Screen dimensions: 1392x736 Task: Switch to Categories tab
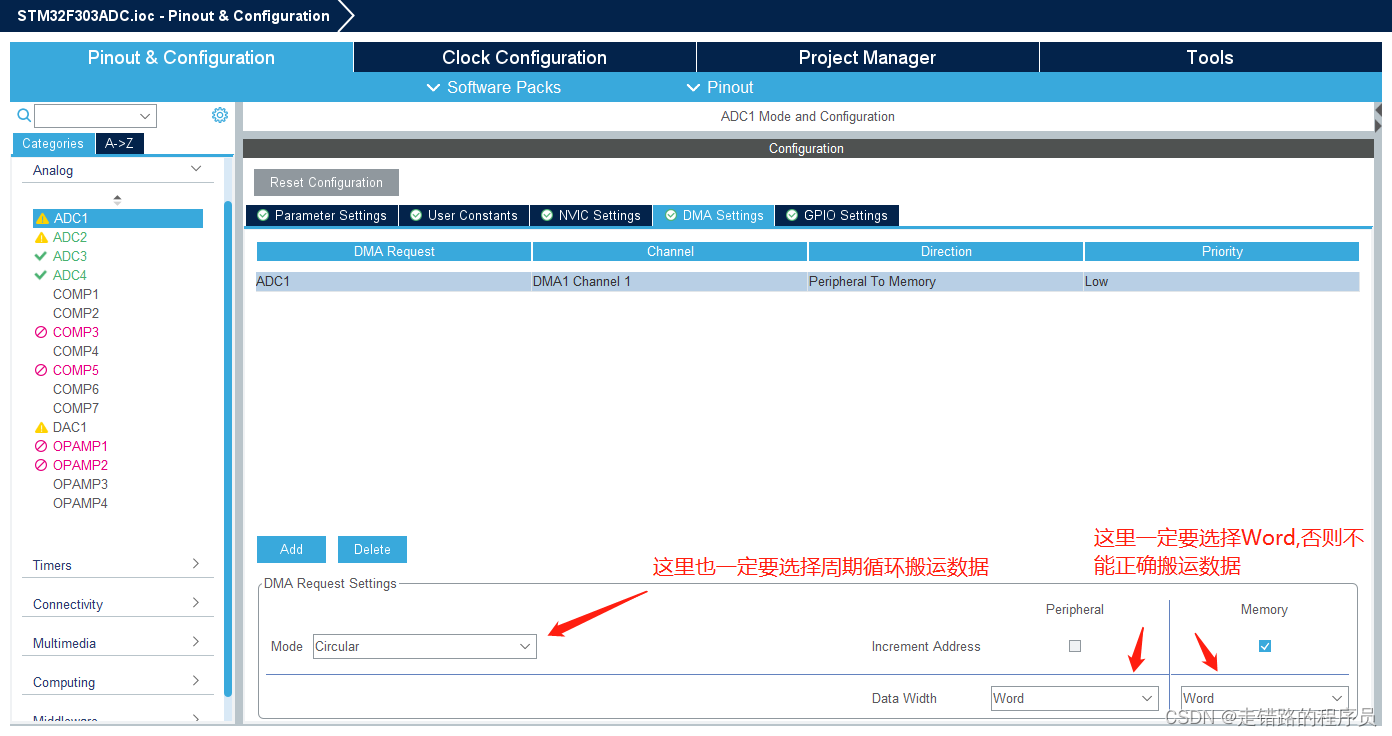[53, 143]
